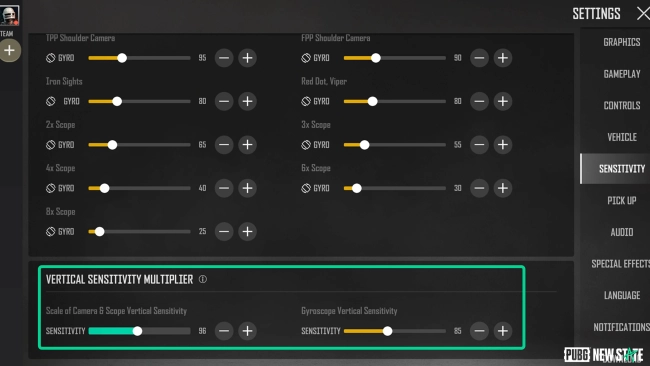Increase Red Dot, Viper gyro sensitivity
Screen dimensions: 650x366
pyautogui.click(x=503, y=101)
